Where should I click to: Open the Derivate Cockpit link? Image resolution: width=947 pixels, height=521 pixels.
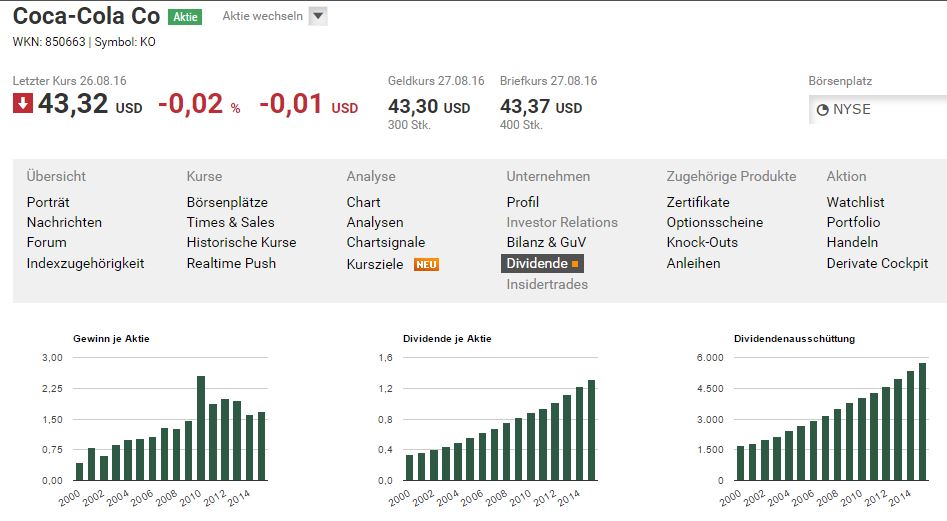(877, 263)
